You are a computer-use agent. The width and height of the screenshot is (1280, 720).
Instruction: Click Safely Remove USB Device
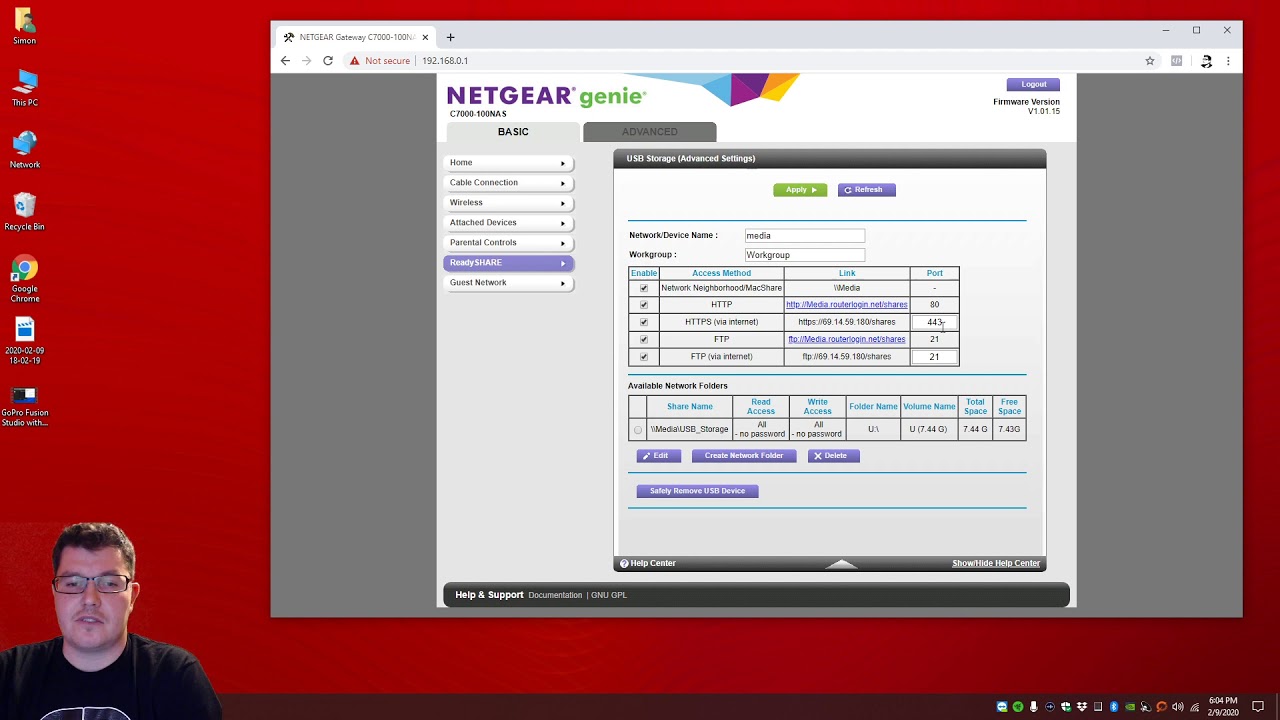[x=697, y=491]
